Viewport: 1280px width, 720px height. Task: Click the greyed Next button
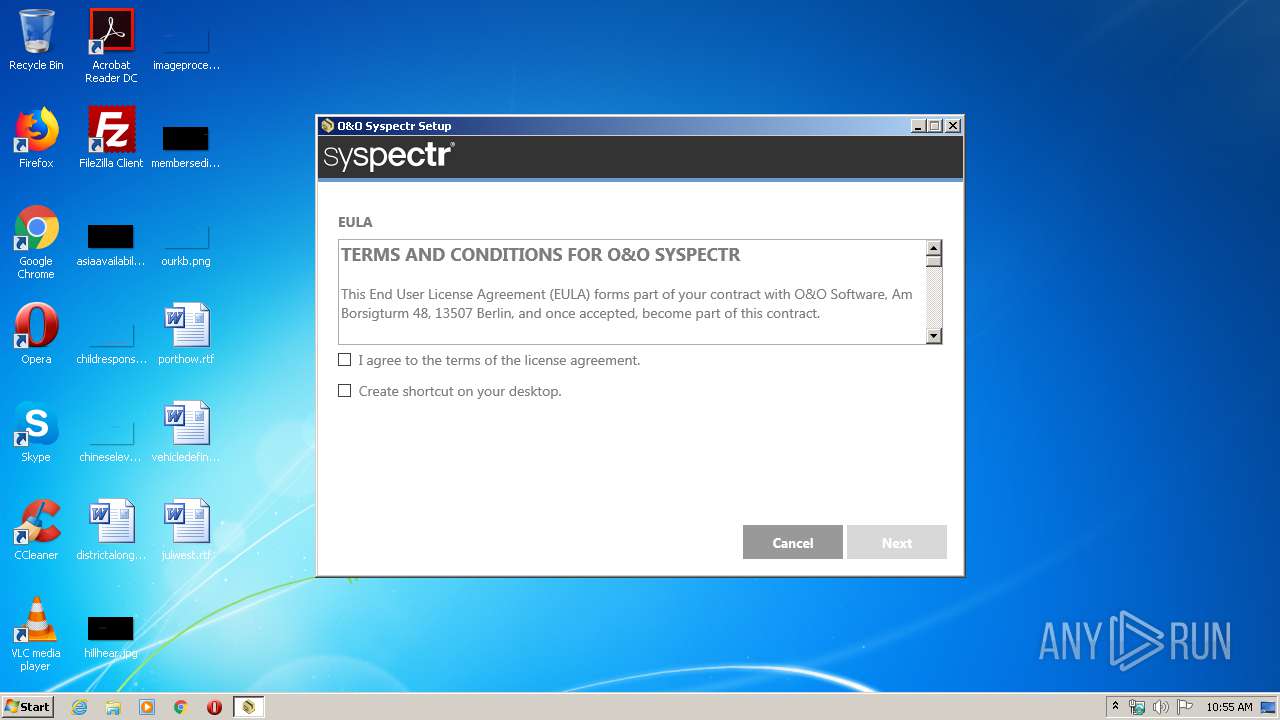[897, 542]
